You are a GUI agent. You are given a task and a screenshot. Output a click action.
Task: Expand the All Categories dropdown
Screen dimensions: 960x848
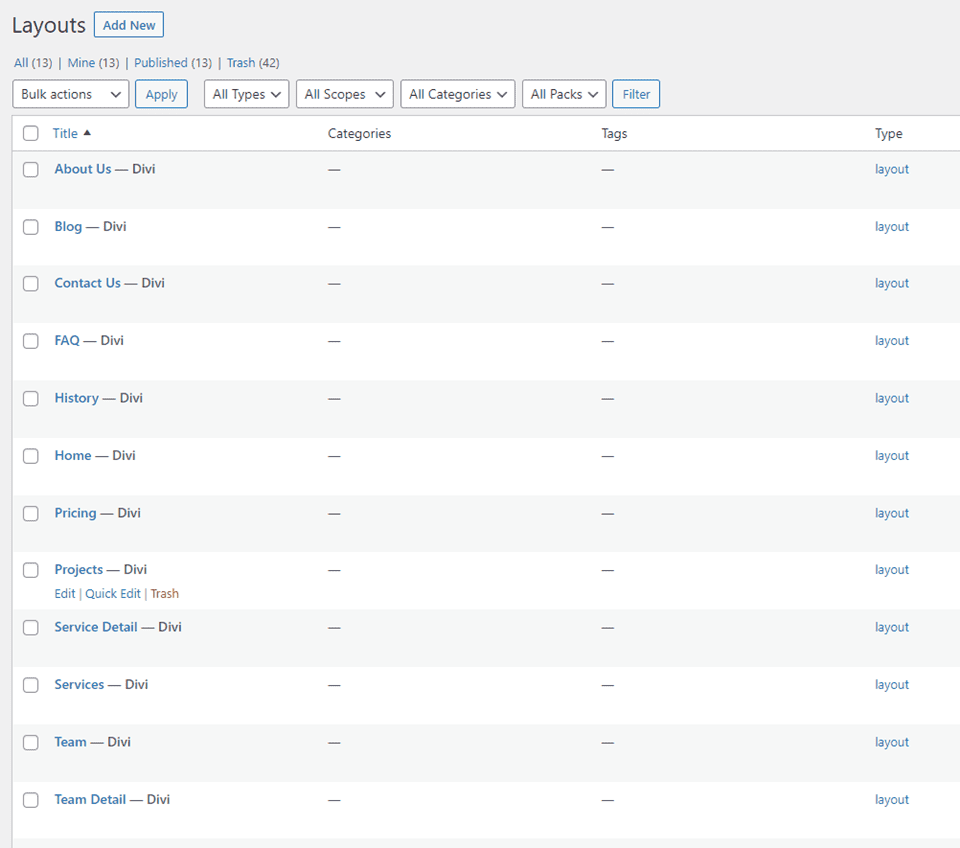coord(457,94)
